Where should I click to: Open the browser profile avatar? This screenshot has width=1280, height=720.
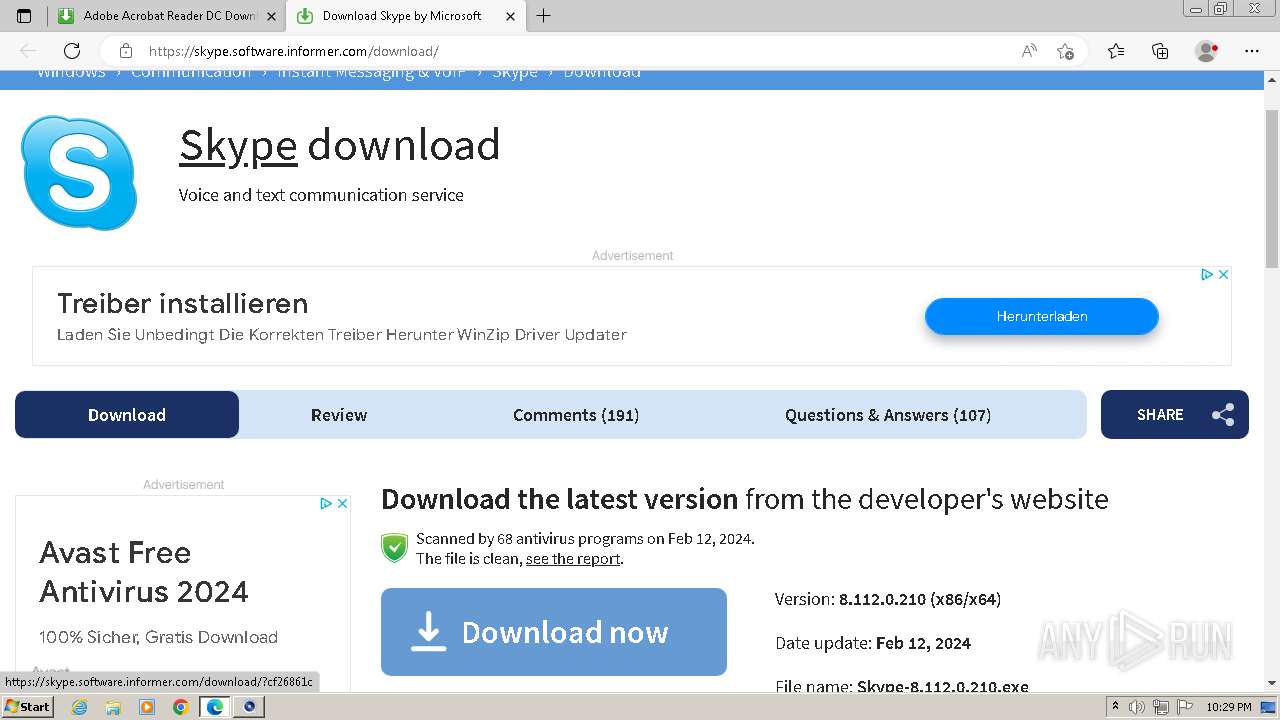[x=1206, y=51]
